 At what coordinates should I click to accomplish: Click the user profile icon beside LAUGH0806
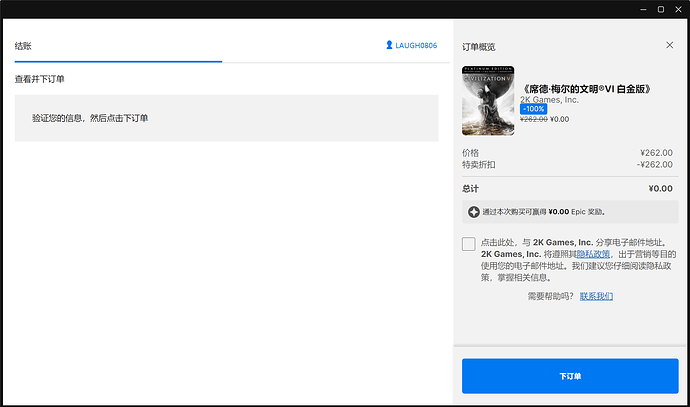pyautogui.click(x=389, y=45)
